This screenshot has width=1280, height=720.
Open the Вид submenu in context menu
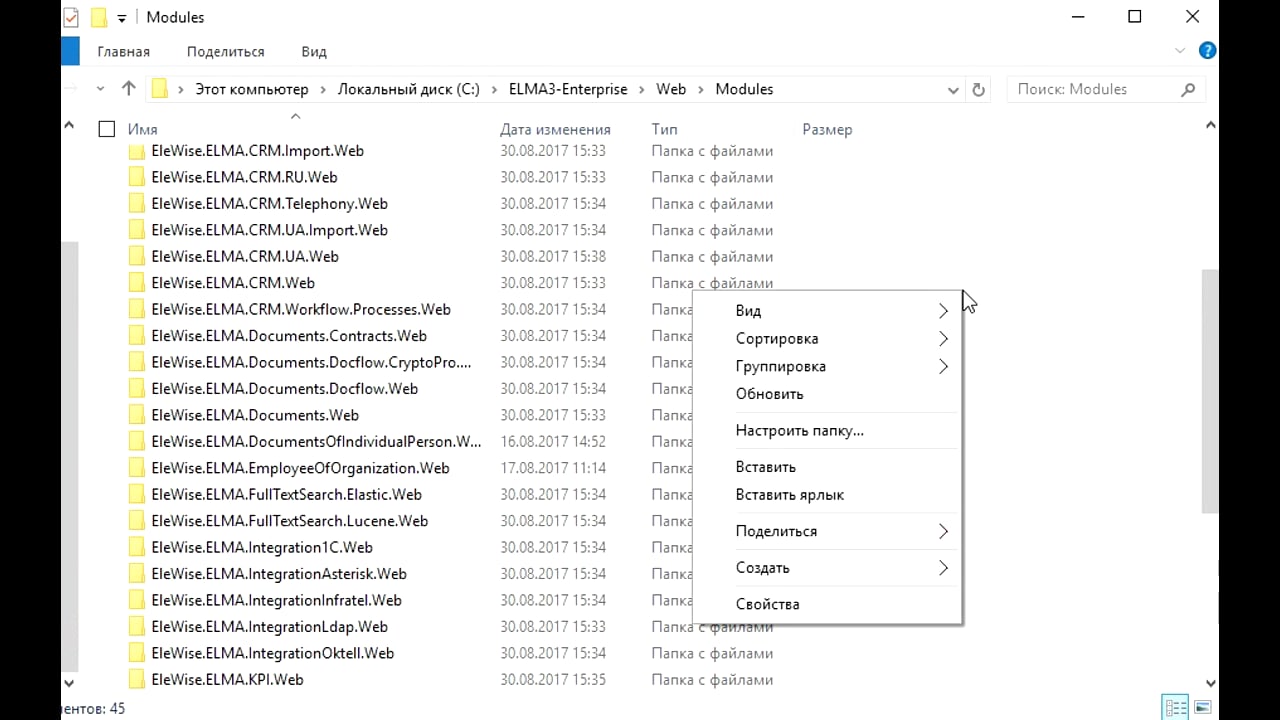point(828,311)
